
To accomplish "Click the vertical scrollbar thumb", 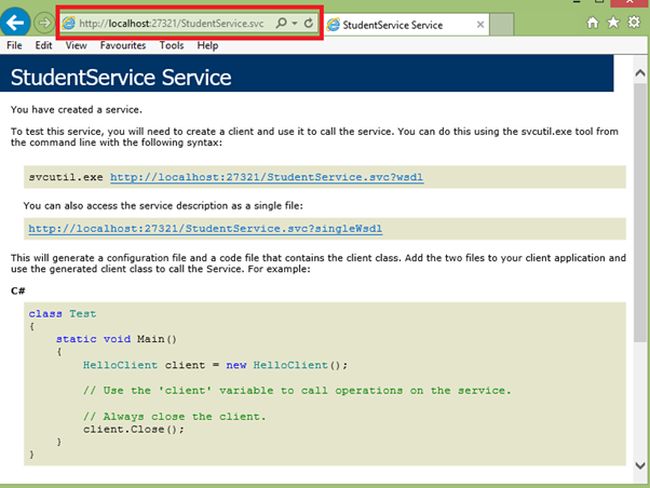I will (x=640, y=212).
